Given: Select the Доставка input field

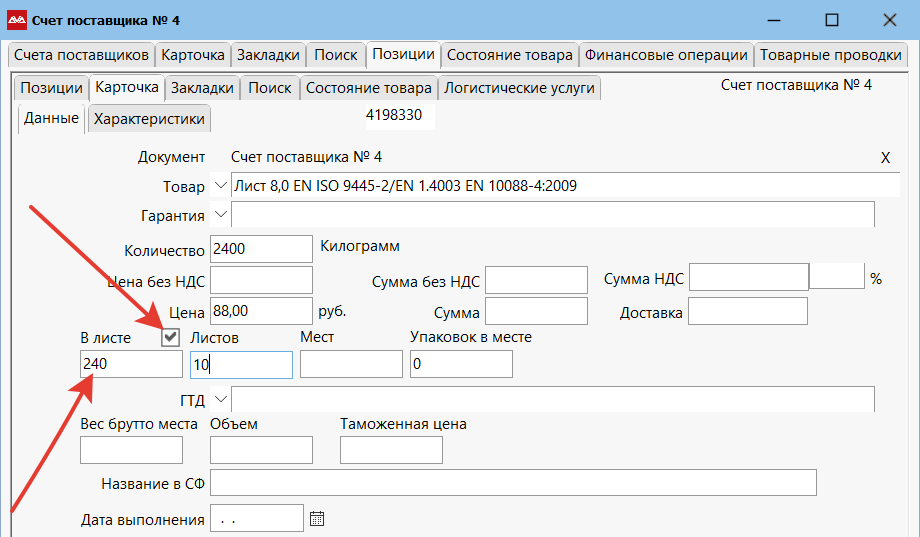Looking at the screenshot, I should (747, 312).
